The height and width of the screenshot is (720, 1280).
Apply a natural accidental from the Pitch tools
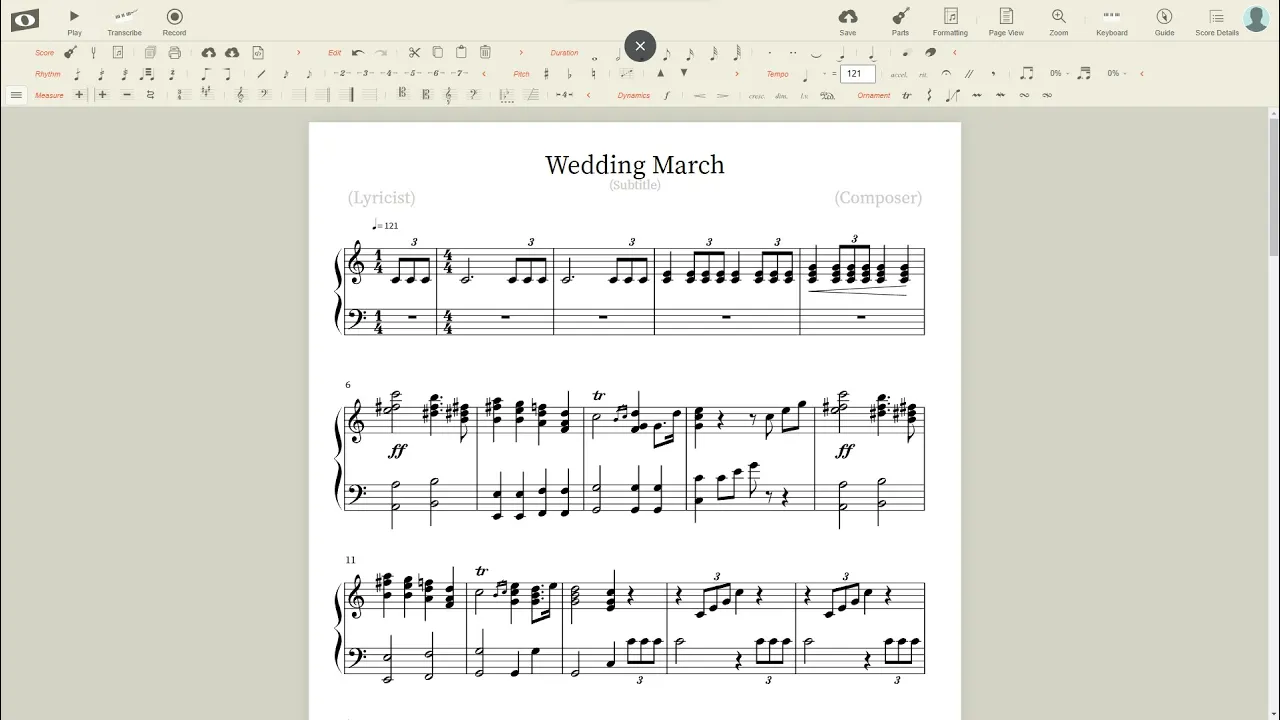tap(593, 74)
